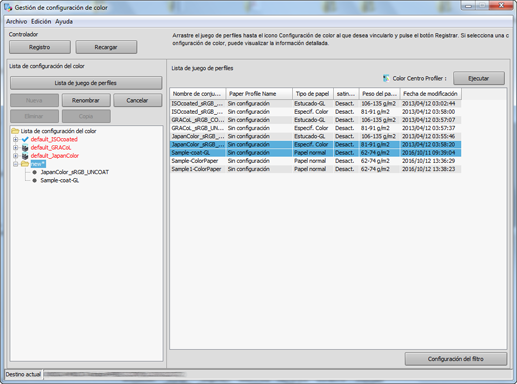517x384 pixels.
Task: Expand the default_GRACoL tree node
Action: 15,148
